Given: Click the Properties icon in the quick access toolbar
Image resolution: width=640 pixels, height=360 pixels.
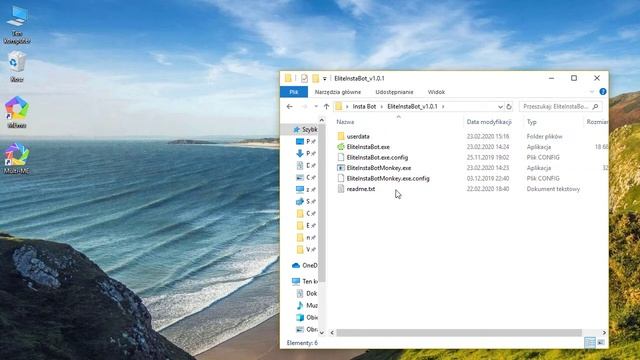Looking at the screenshot, I should click(304, 78).
